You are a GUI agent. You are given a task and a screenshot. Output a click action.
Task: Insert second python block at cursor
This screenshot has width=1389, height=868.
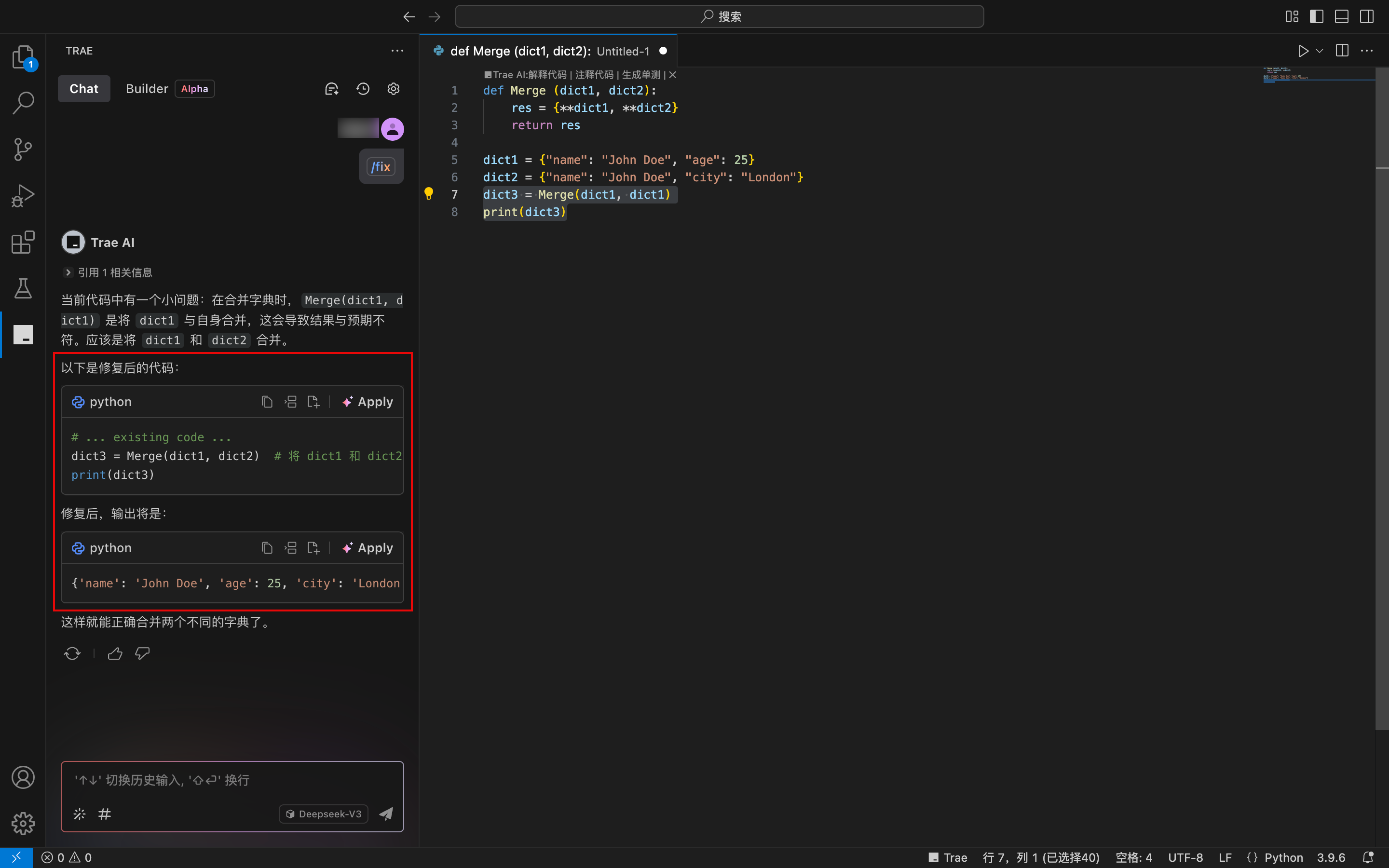pyautogui.click(x=290, y=548)
